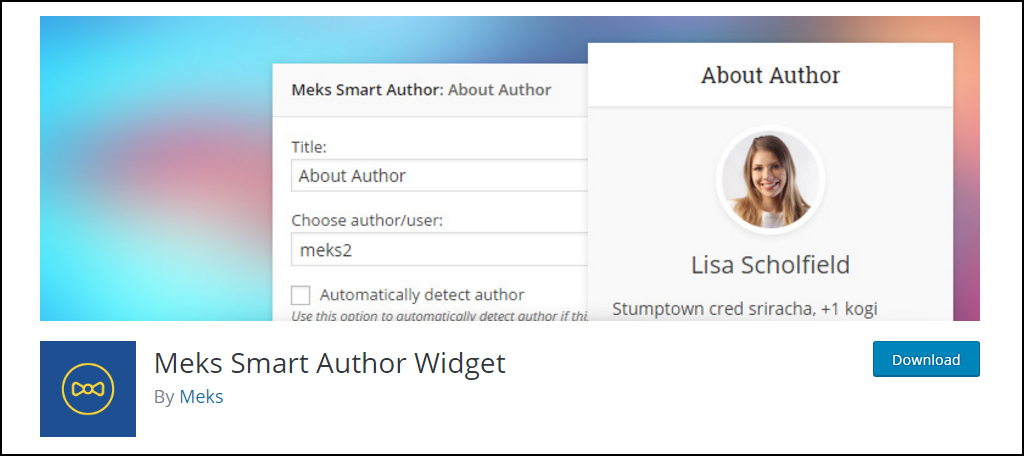
Task: Click the blue Download button
Action: click(926, 359)
